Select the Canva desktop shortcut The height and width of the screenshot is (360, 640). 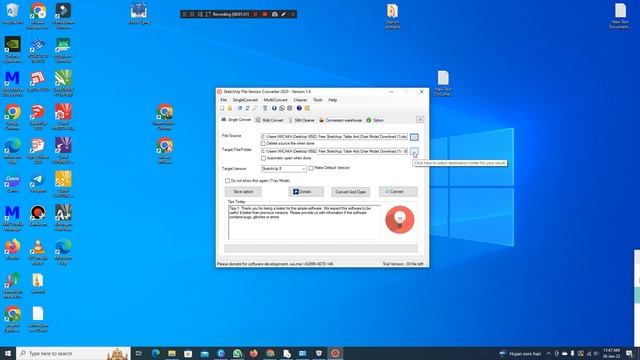tap(13, 183)
